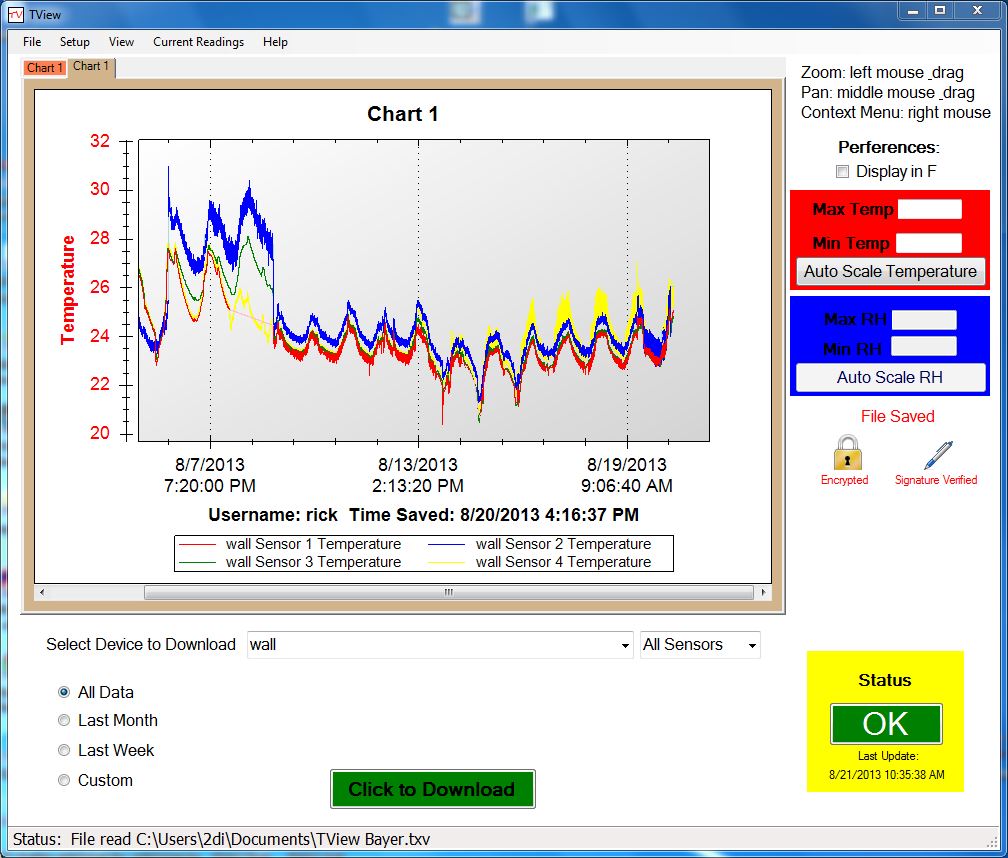Click the green OK status button

point(886,724)
